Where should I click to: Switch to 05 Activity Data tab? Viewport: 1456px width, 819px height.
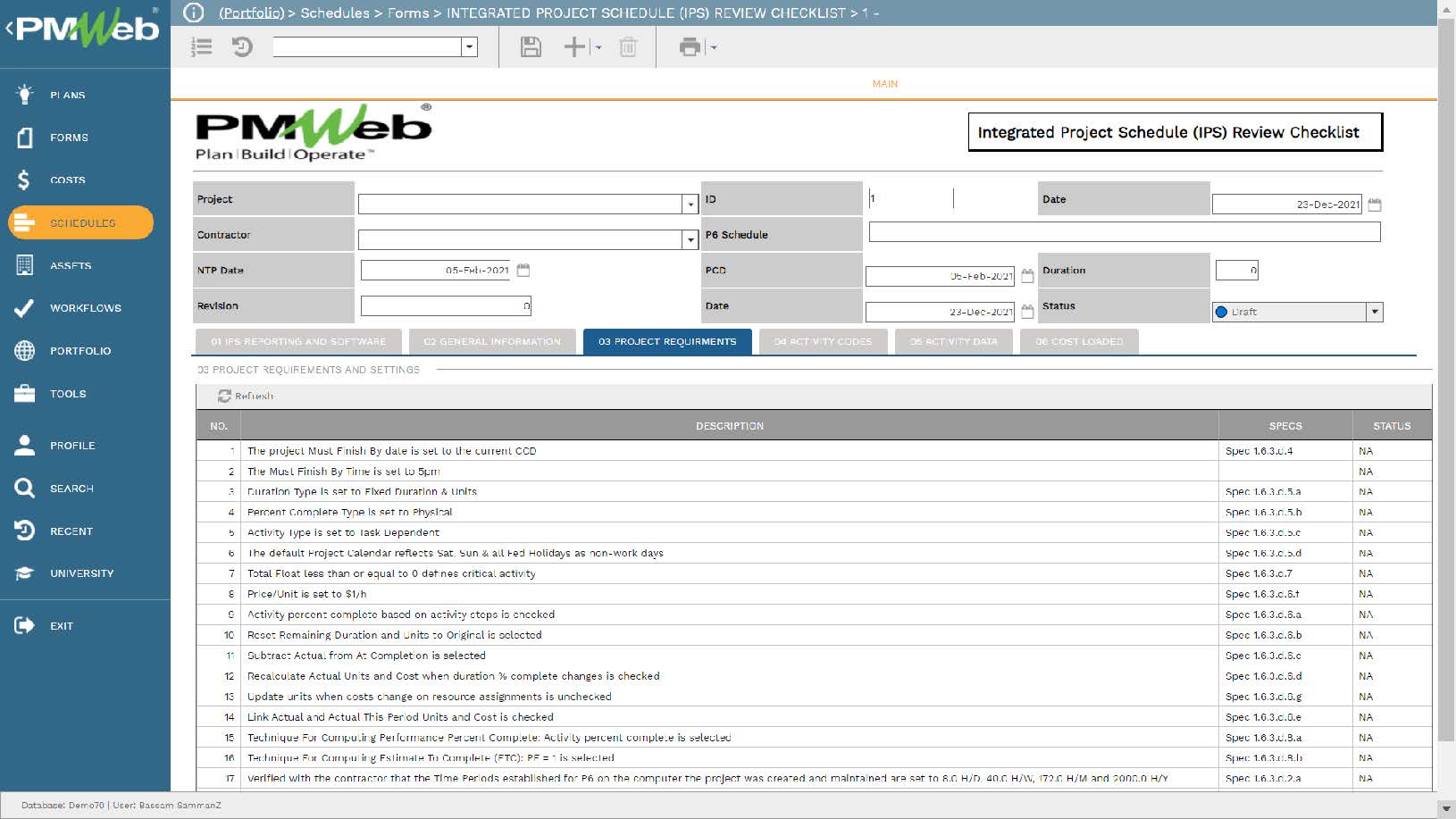953,341
